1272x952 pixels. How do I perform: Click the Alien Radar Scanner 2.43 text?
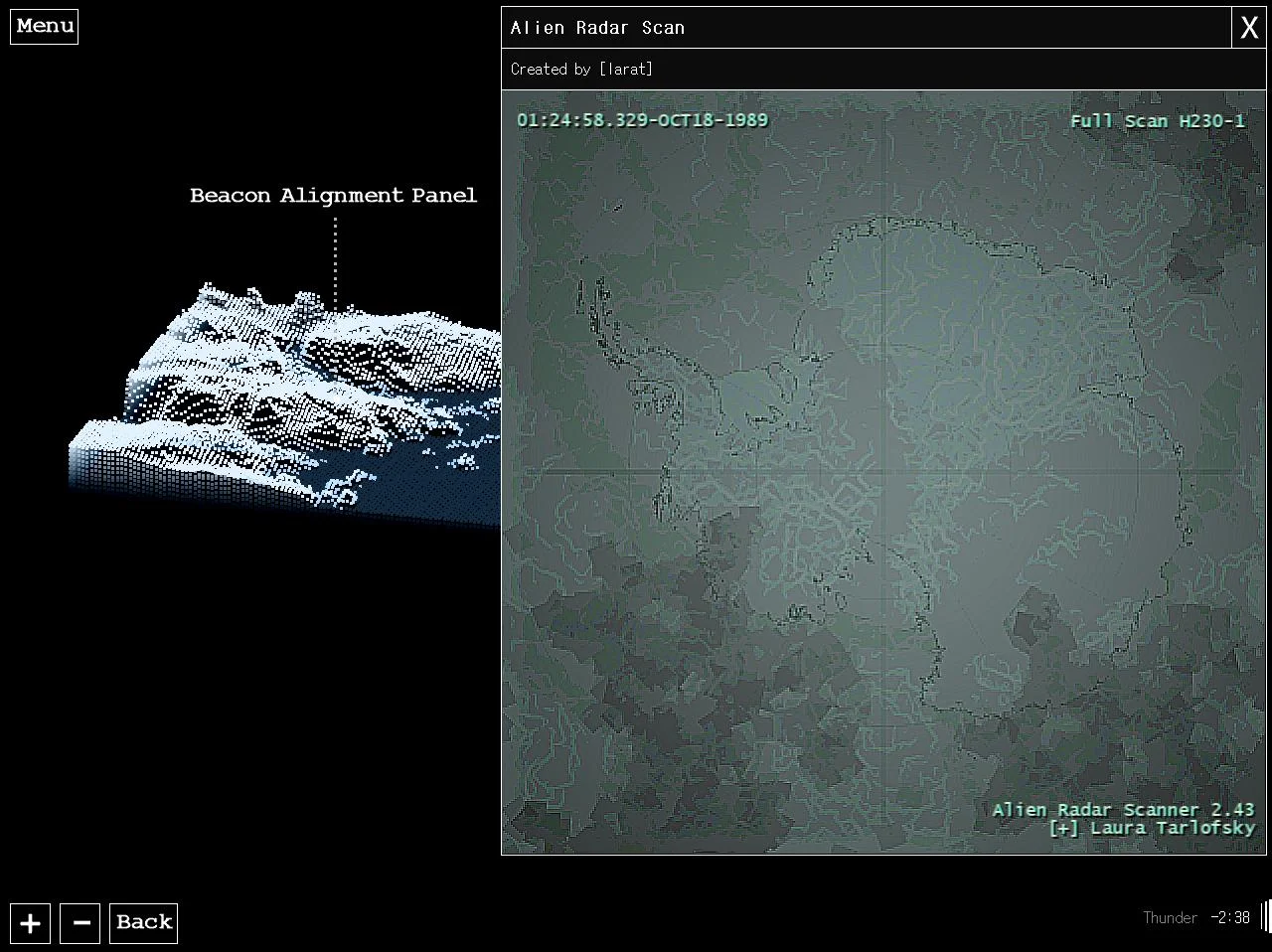pos(1123,810)
